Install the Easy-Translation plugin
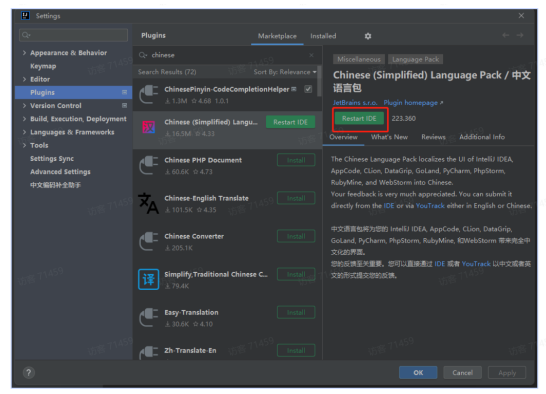The height and width of the screenshot is (394, 546). coord(296,312)
